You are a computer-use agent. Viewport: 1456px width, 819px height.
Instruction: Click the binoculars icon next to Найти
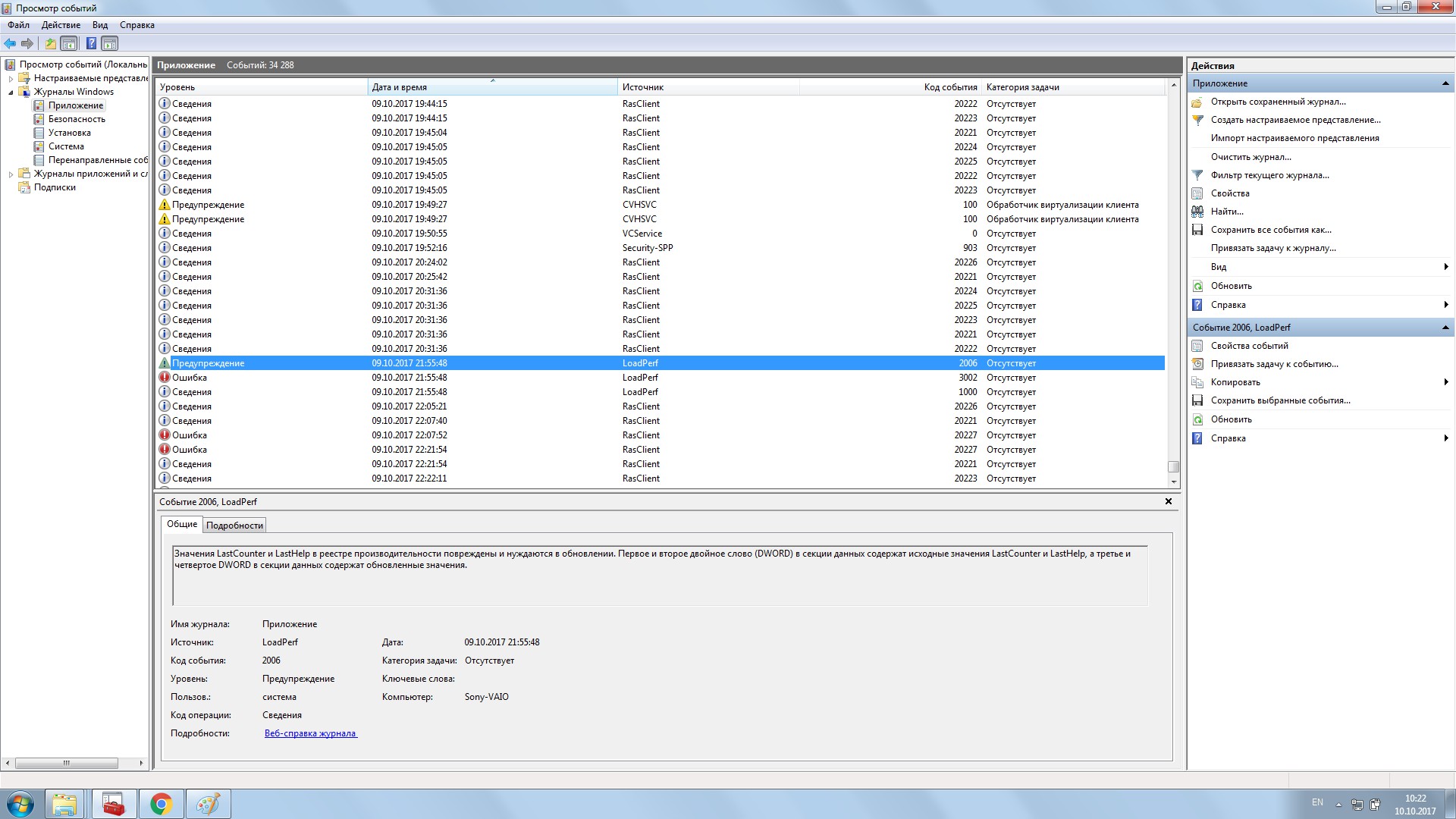(x=1197, y=212)
